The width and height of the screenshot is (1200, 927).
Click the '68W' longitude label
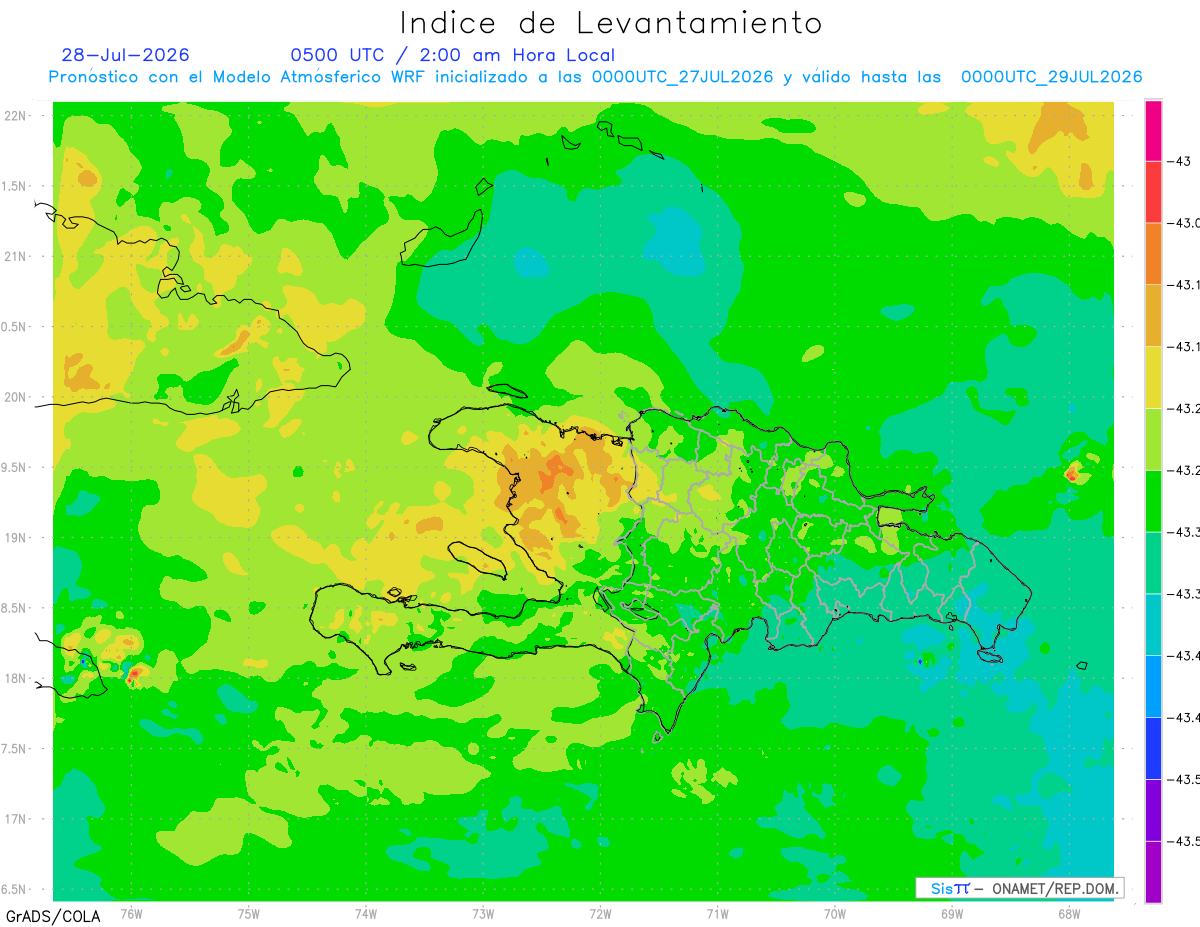point(1069,913)
